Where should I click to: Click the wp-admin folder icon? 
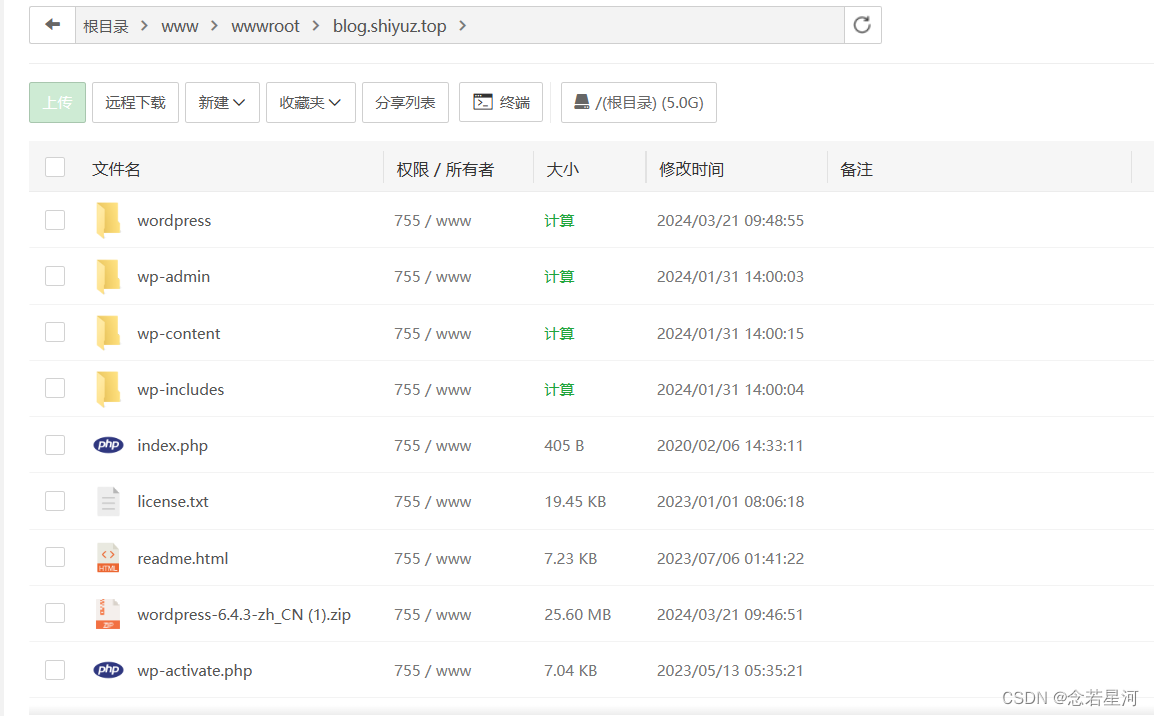point(108,276)
